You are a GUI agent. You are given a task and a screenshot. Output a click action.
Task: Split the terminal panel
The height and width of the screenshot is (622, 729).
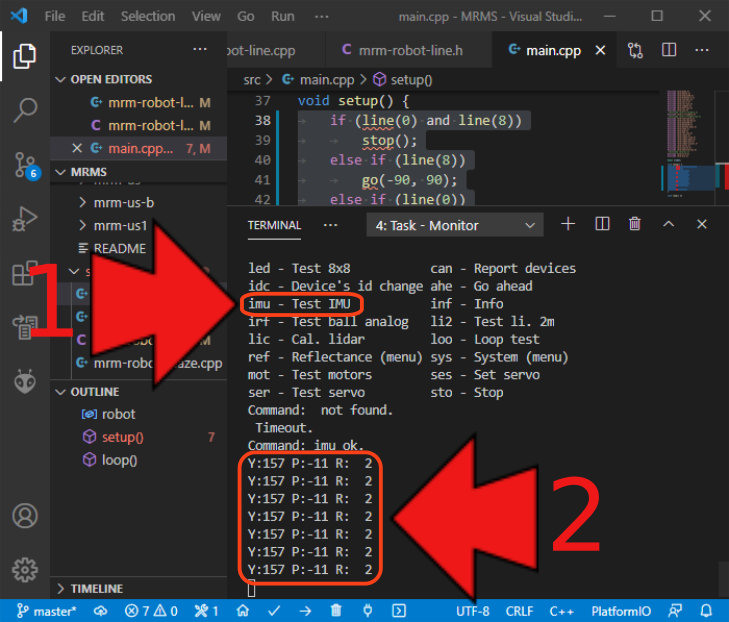(x=602, y=225)
